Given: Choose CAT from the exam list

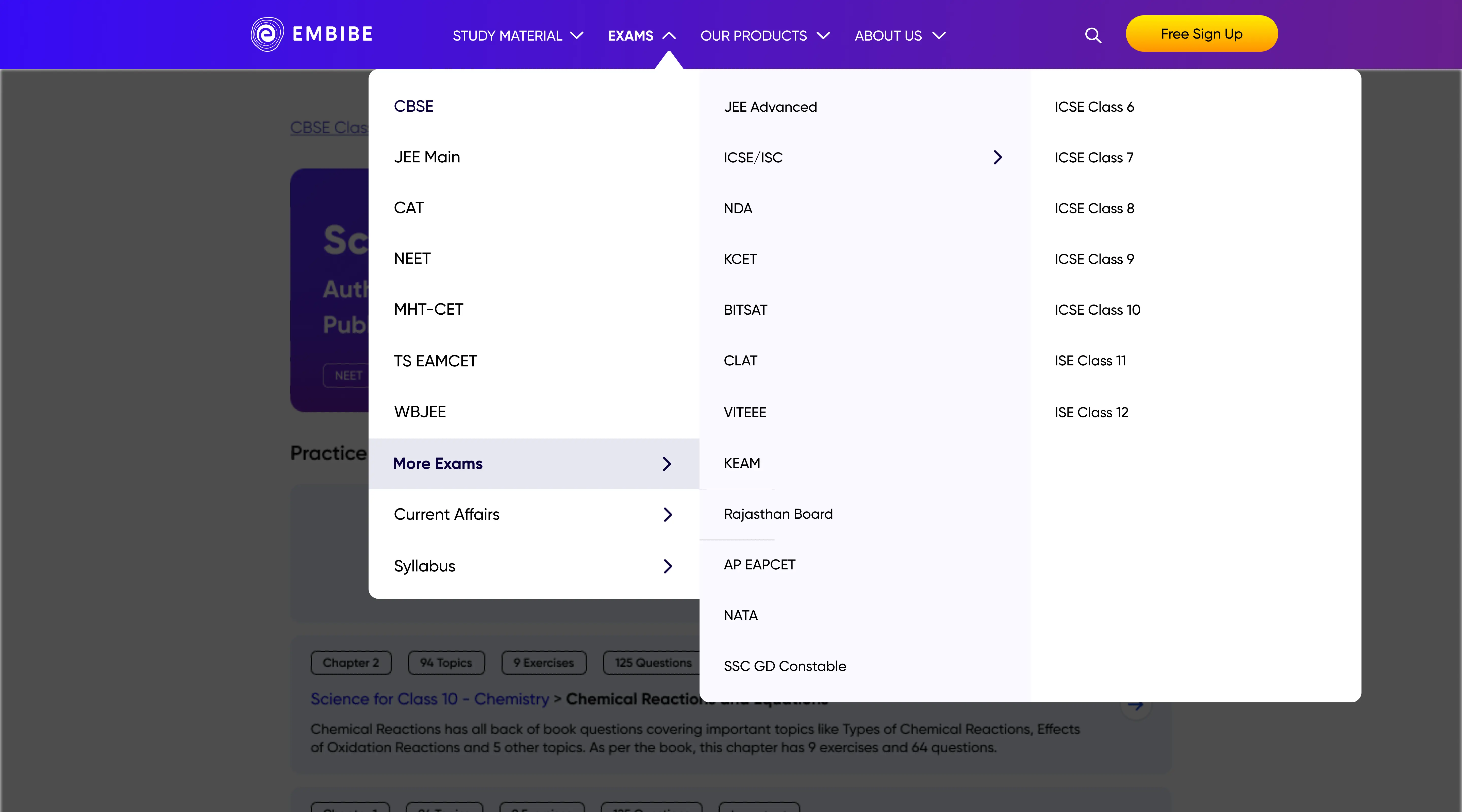Looking at the screenshot, I should (x=409, y=208).
